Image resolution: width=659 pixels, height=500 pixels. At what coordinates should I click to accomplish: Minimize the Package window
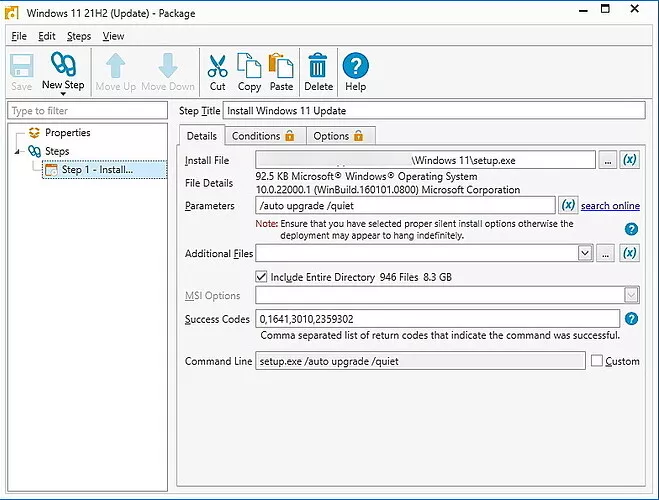(x=583, y=10)
